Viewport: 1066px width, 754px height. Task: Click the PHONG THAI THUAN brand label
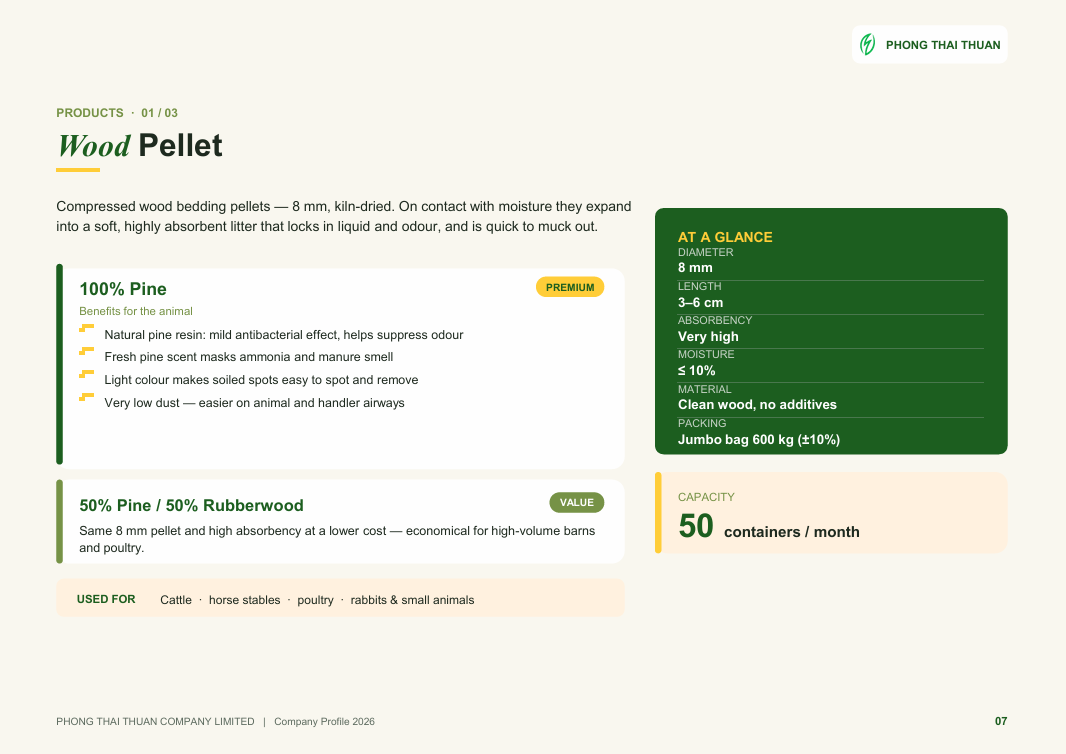pos(943,46)
